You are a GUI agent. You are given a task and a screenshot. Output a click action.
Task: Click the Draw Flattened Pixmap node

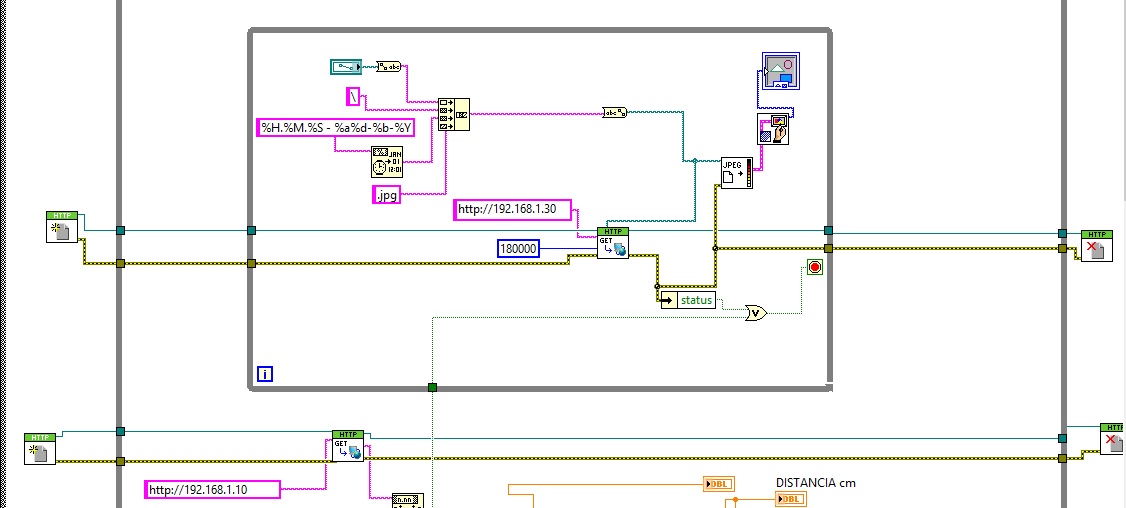[772, 130]
